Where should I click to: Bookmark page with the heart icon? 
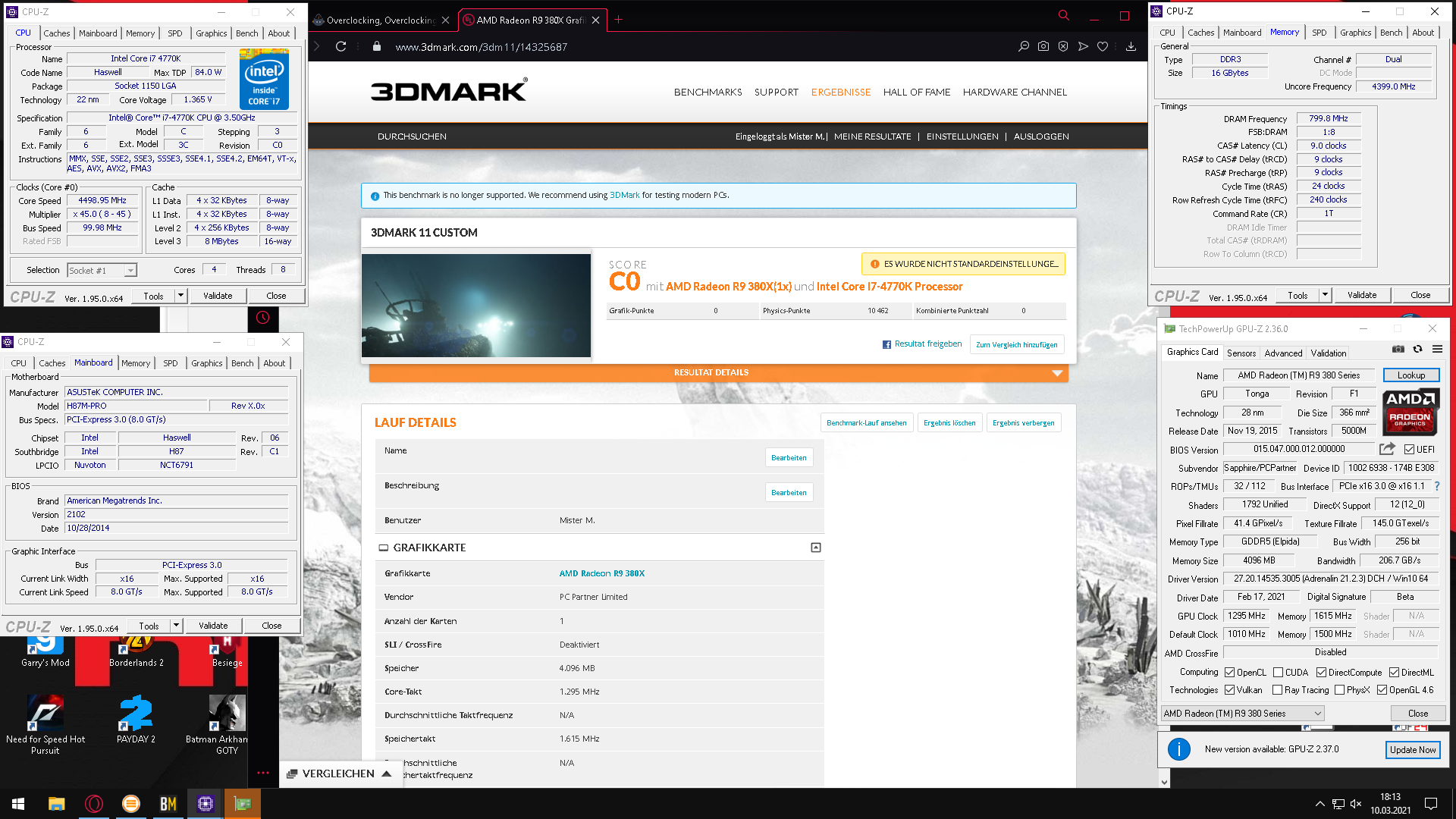coord(1103,46)
